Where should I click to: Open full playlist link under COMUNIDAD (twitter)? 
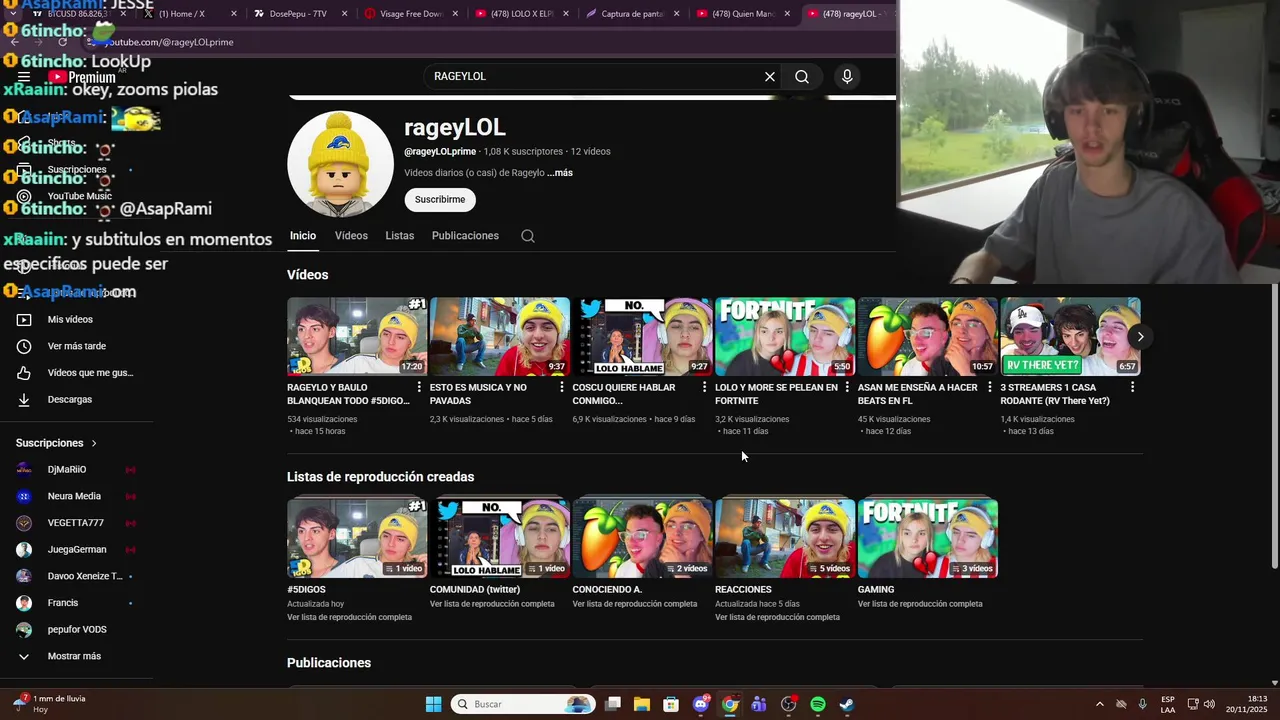492,604
